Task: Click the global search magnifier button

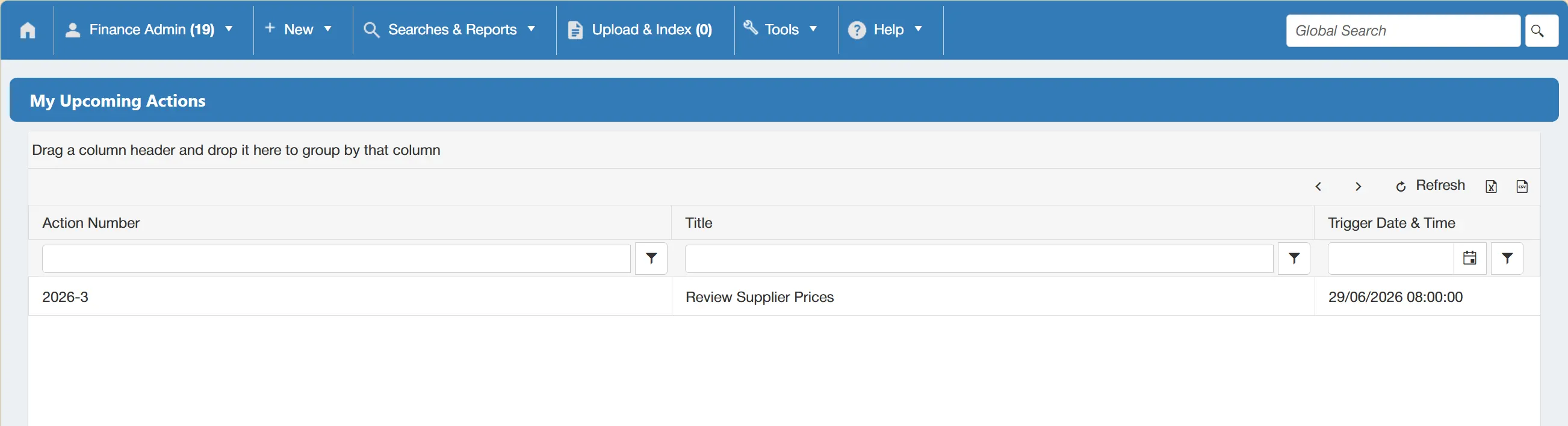Action: [x=1542, y=31]
